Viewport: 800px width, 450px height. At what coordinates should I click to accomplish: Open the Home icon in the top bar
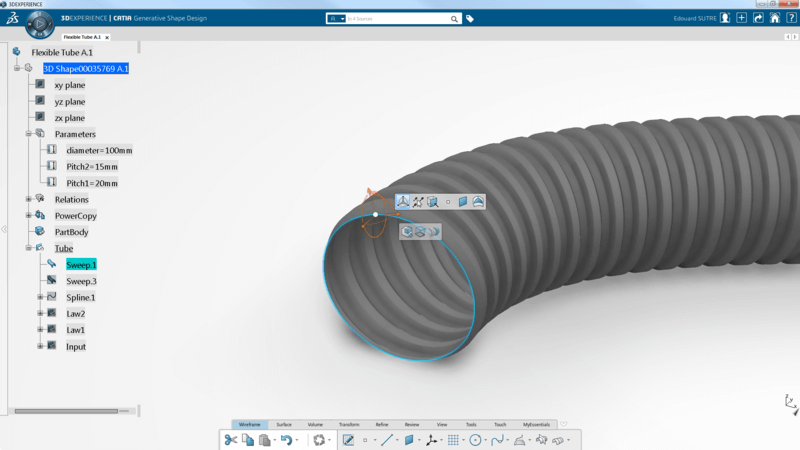click(774, 18)
